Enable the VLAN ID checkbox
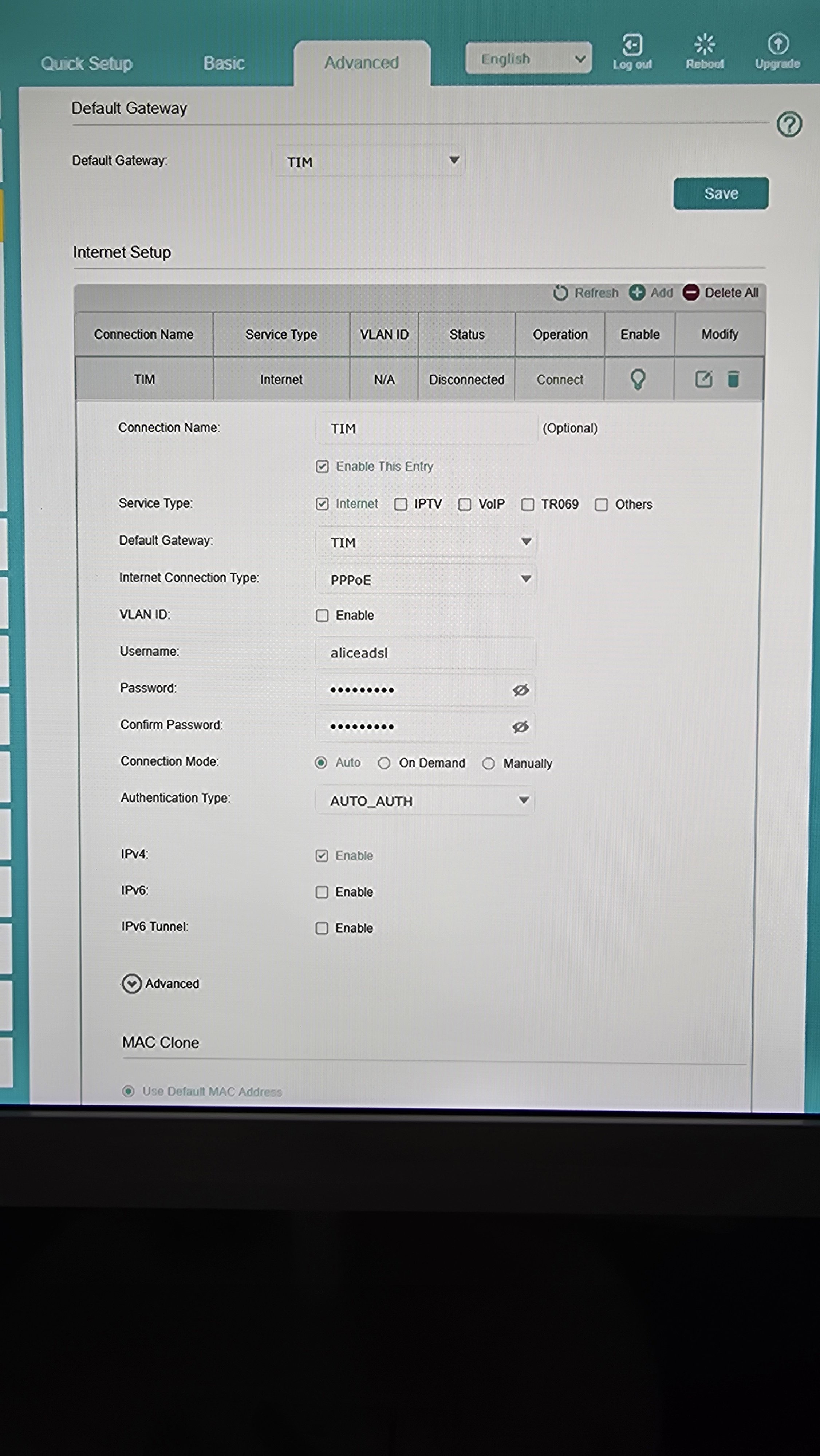The image size is (820, 1456). click(x=322, y=616)
